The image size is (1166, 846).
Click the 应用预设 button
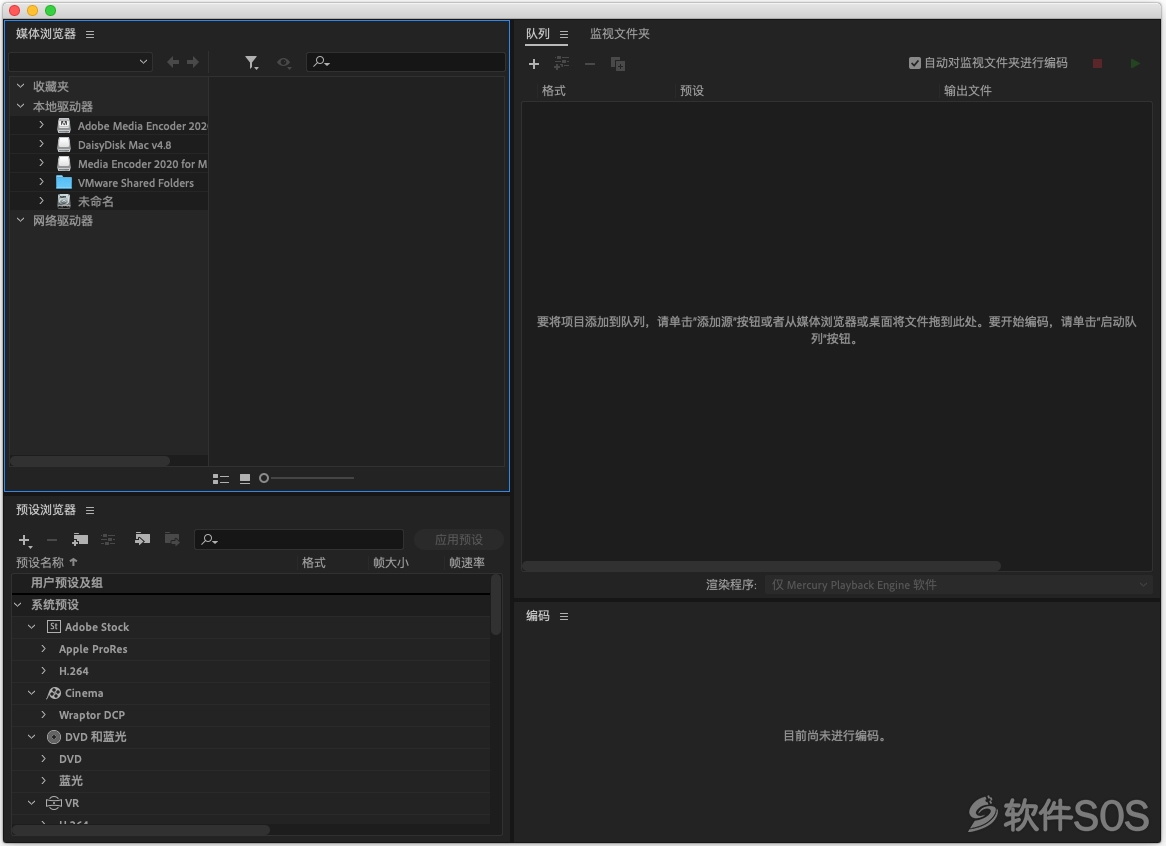click(x=459, y=540)
